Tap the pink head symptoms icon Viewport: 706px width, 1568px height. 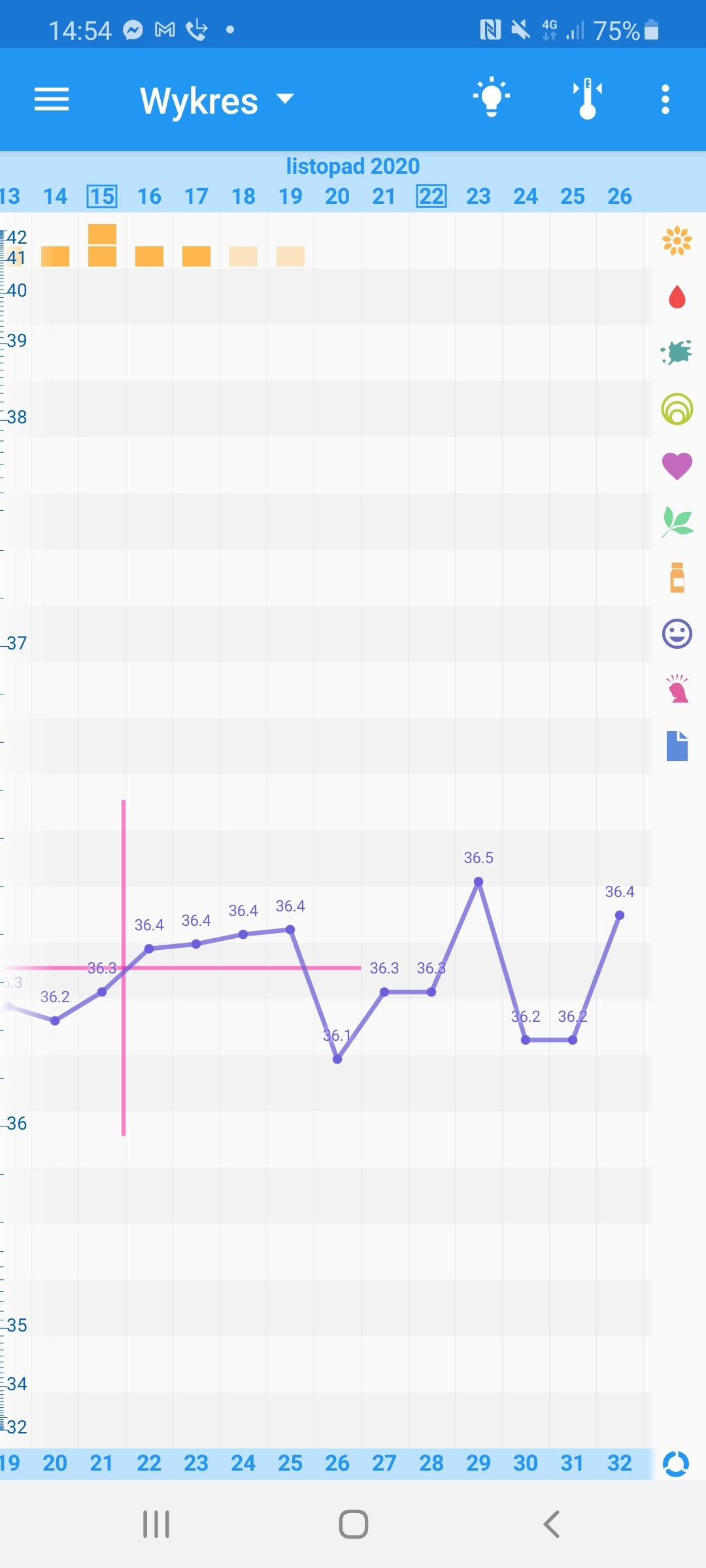pyautogui.click(x=677, y=689)
